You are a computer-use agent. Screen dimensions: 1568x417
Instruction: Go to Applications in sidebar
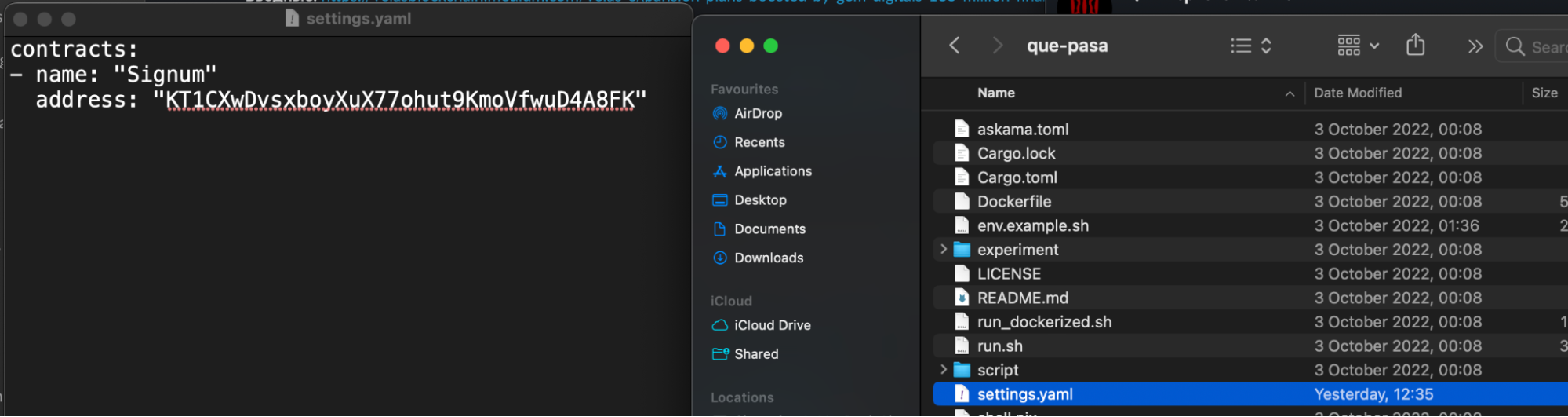click(772, 171)
